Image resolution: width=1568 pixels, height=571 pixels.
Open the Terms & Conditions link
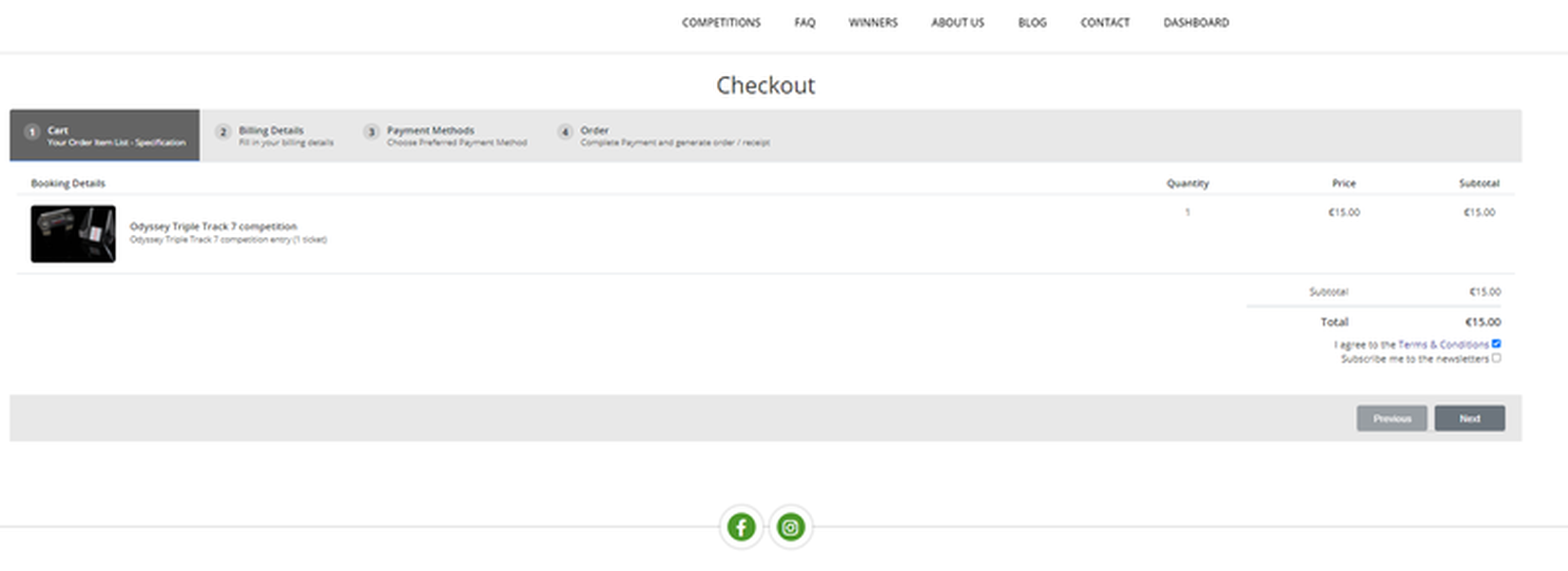click(1442, 345)
